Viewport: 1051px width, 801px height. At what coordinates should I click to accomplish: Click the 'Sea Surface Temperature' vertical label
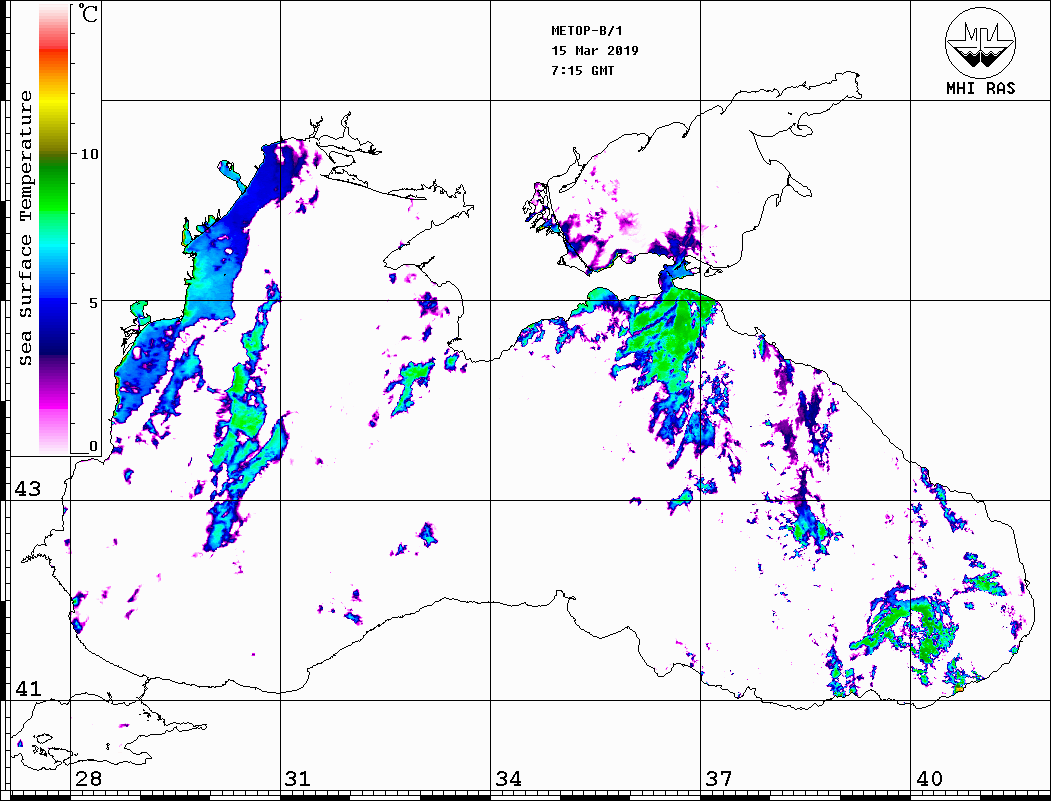pos(25,229)
